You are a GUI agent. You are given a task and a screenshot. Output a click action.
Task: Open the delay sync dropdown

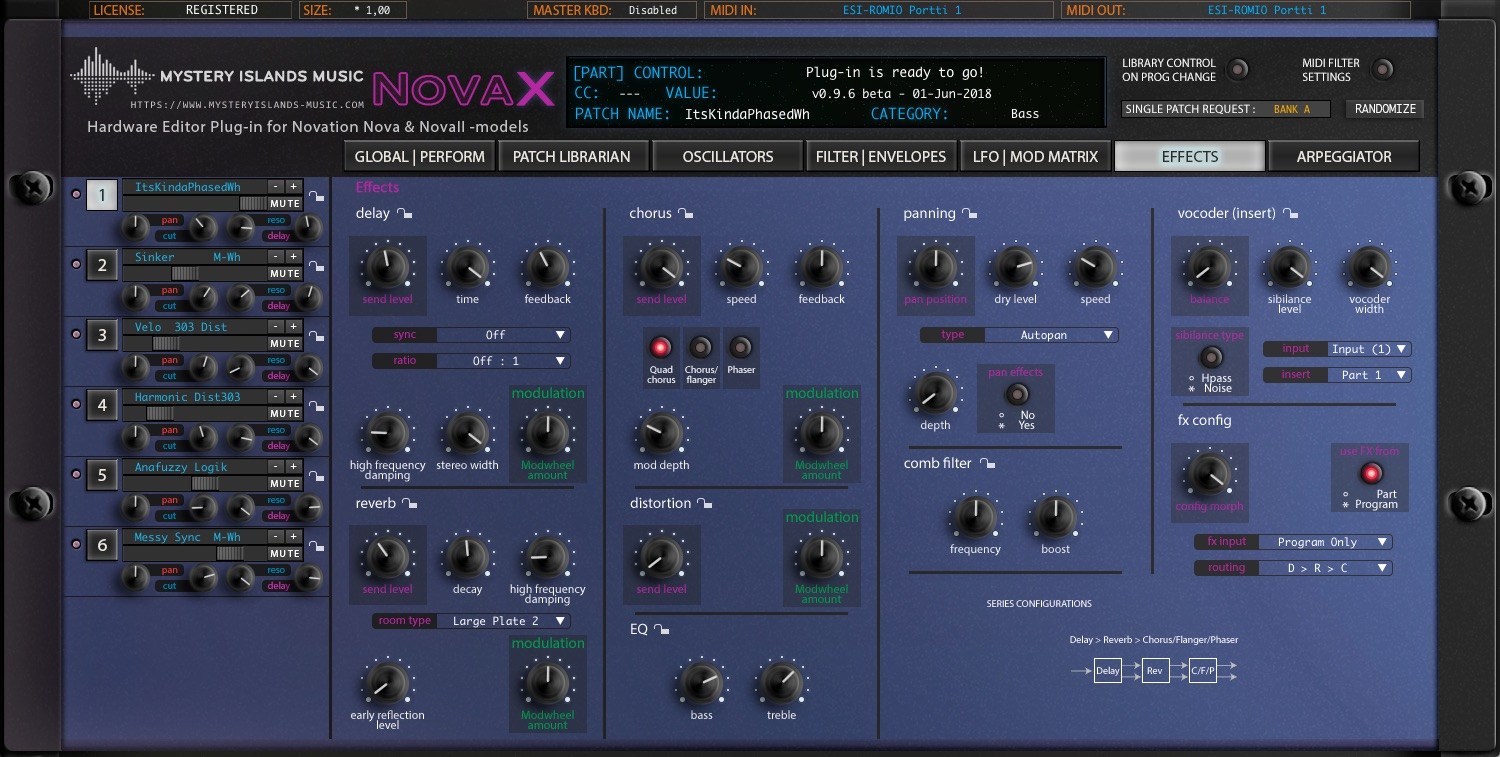(503, 334)
